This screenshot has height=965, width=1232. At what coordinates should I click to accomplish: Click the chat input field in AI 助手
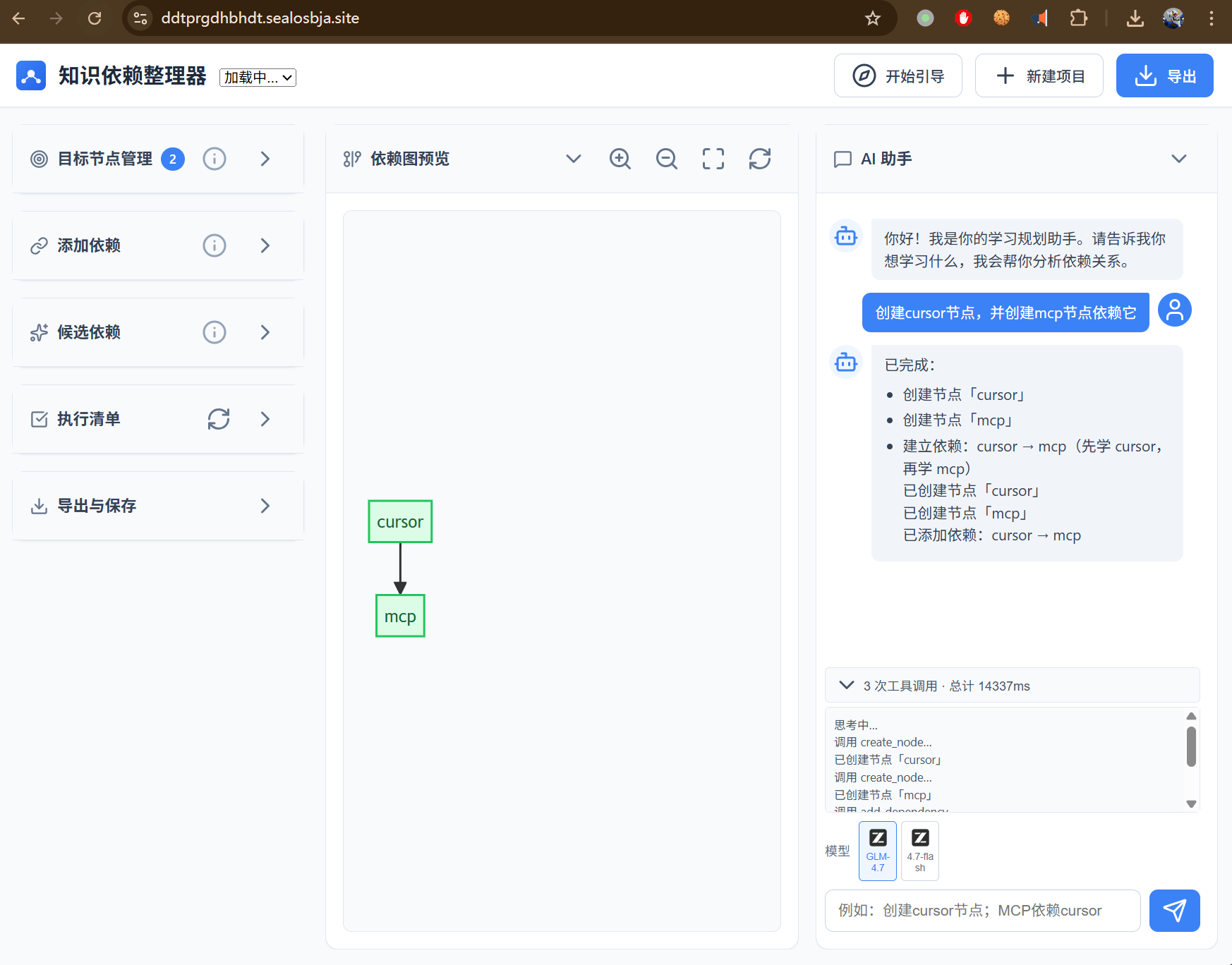point(982,911)
